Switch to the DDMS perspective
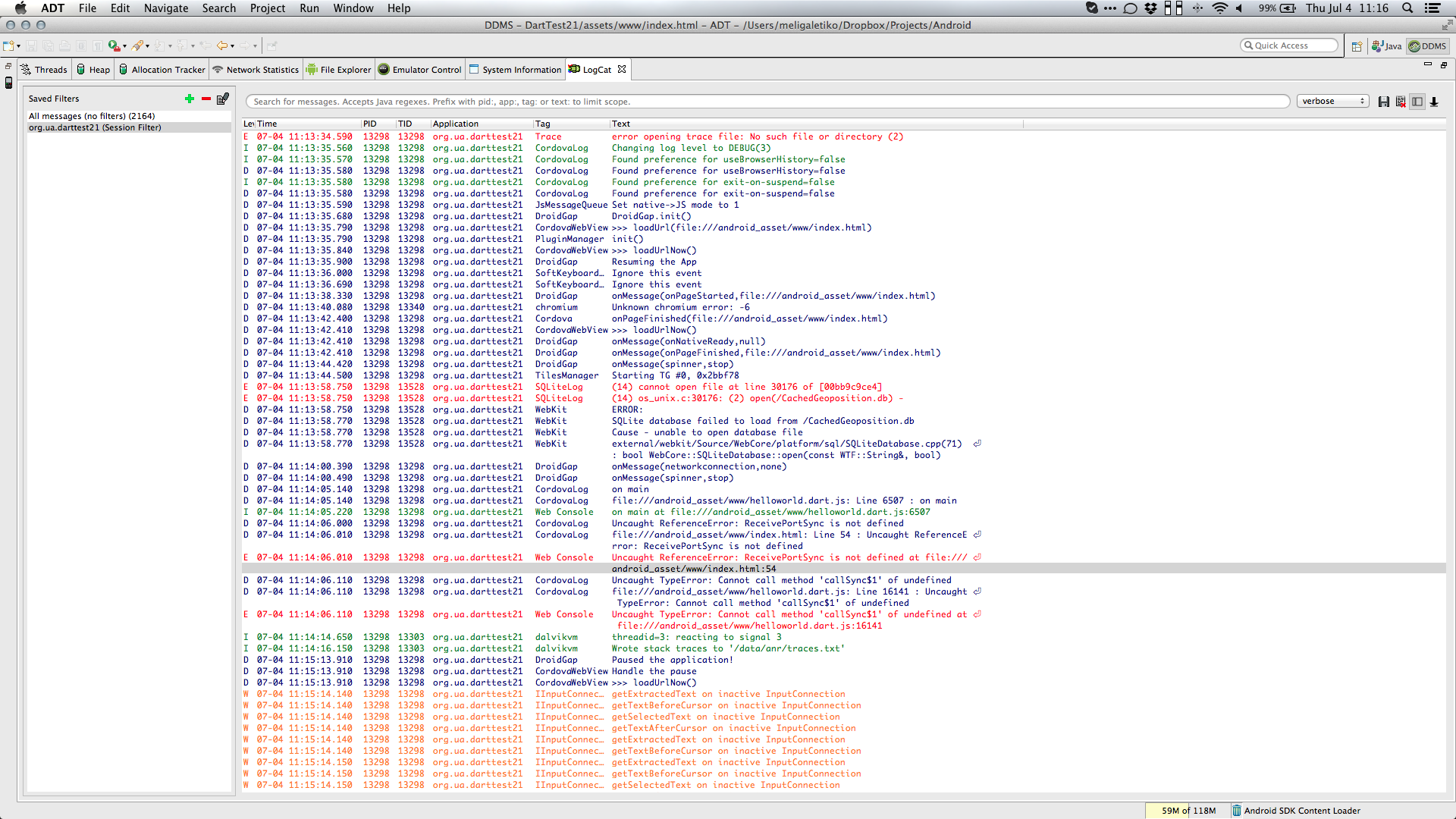 pyautogui.click(x=1427, y=46)
